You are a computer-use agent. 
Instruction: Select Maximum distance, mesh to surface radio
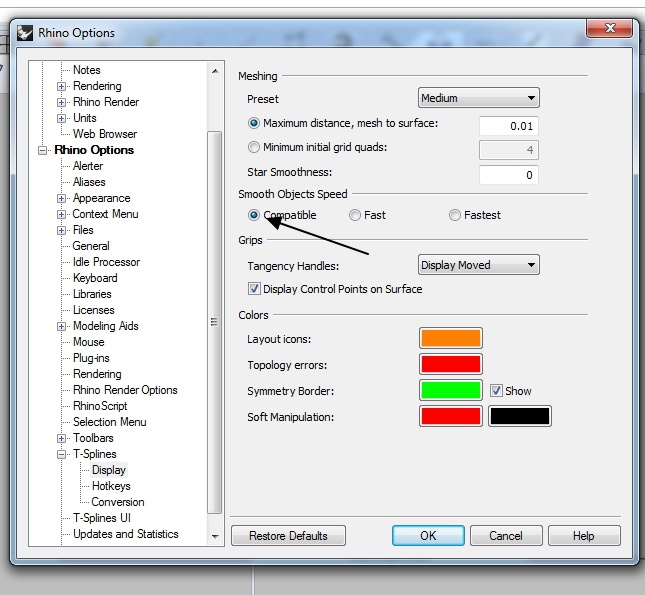point(254,123)
